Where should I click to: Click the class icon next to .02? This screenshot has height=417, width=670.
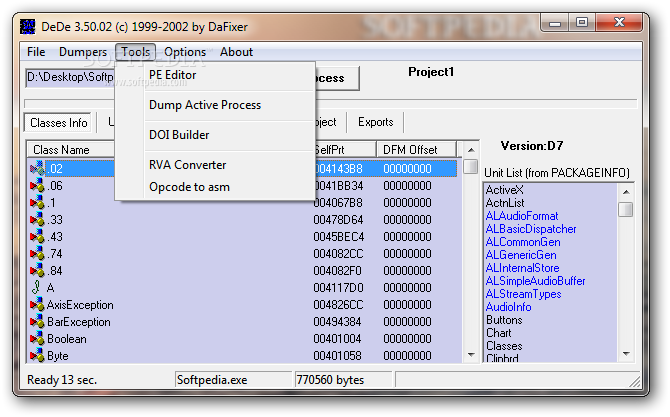[37, 168]
